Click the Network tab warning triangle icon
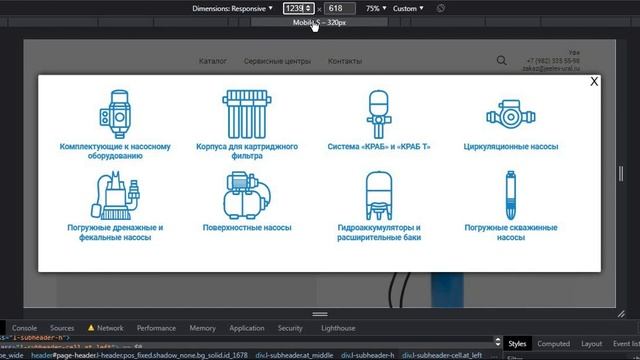640x360 pixels. (x=91, y=328)
